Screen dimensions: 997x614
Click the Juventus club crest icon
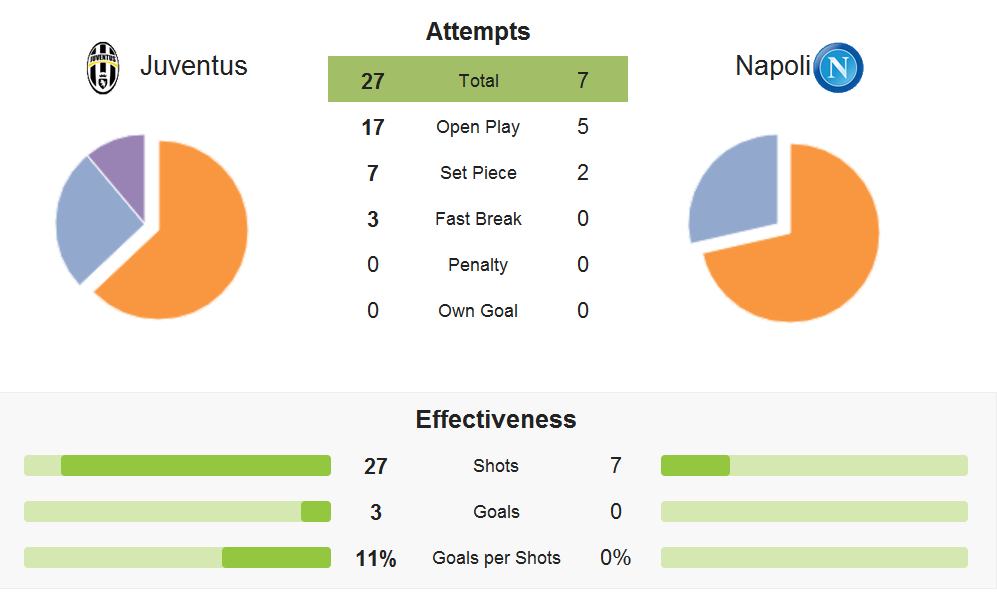[x=102, y=68]
